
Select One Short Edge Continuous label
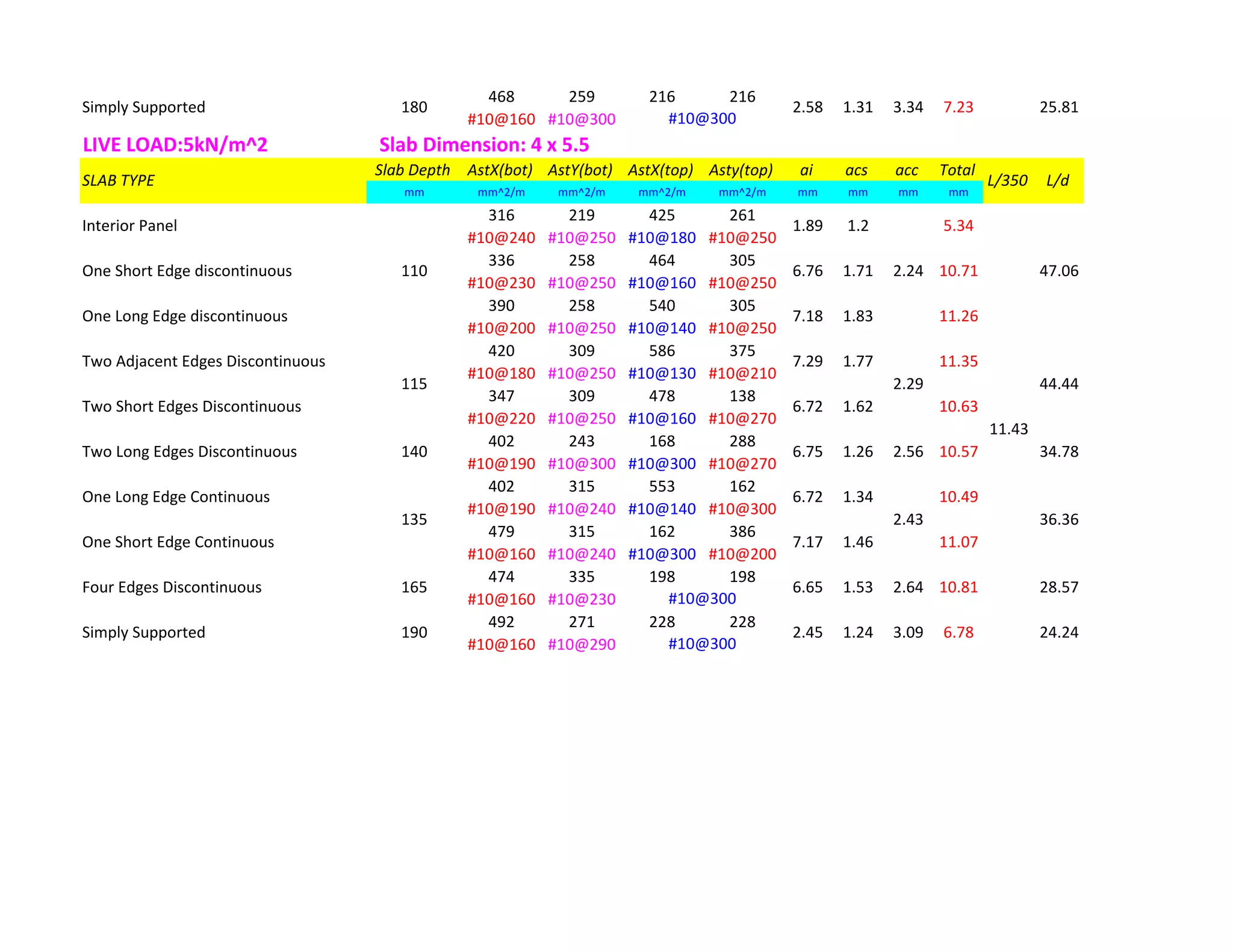click(x=178, y=542)
